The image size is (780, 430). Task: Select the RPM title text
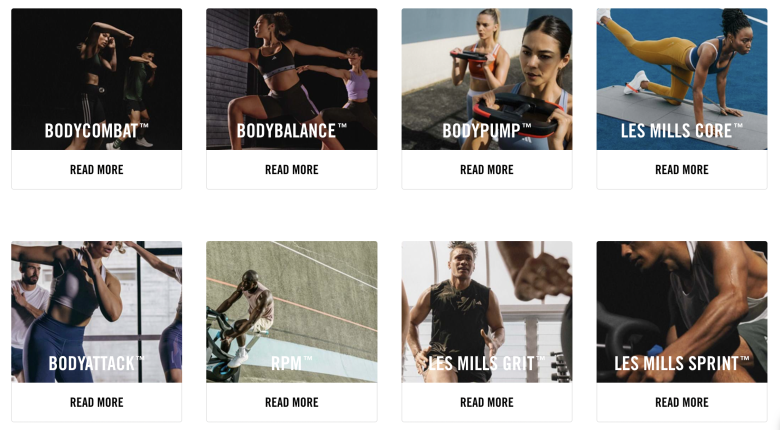click(292, 363)
